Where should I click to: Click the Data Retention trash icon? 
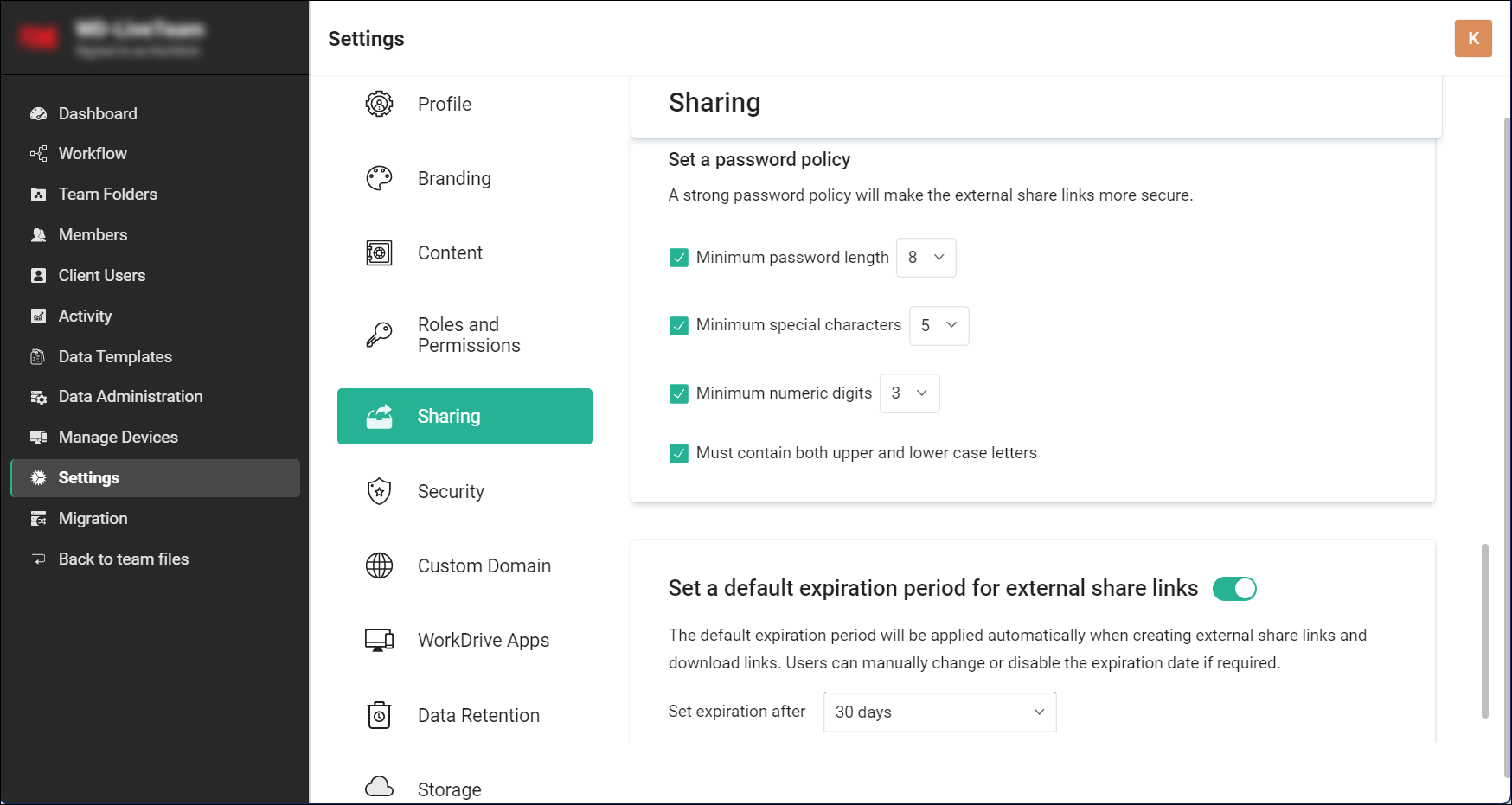point(379,715)
